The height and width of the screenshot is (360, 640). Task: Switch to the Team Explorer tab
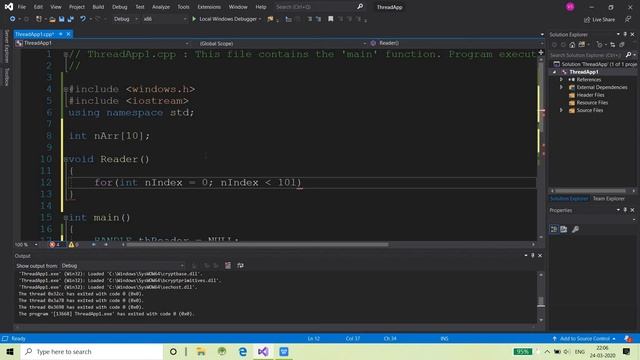tap(609, 199)
